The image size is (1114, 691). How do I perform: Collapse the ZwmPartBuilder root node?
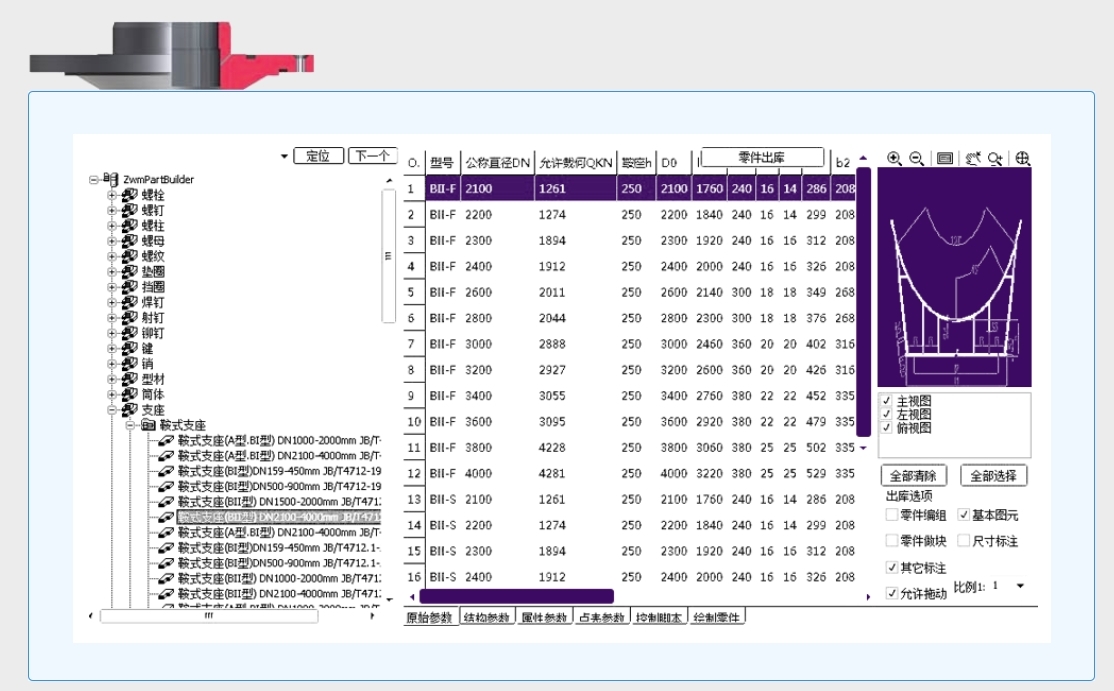93,180
